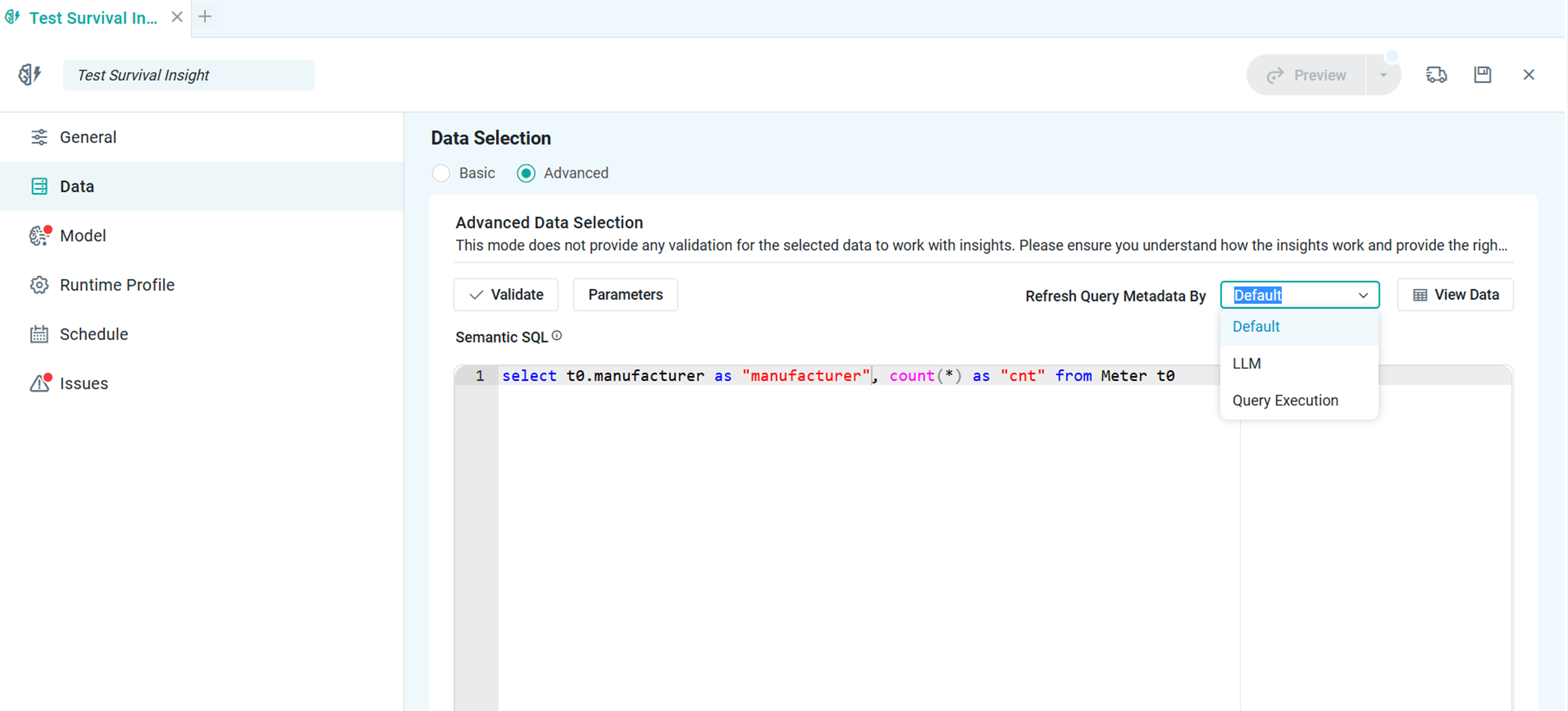Click the Semantic SQL info icon
Screen dimensions: 1568x711
tap(557, 335)
